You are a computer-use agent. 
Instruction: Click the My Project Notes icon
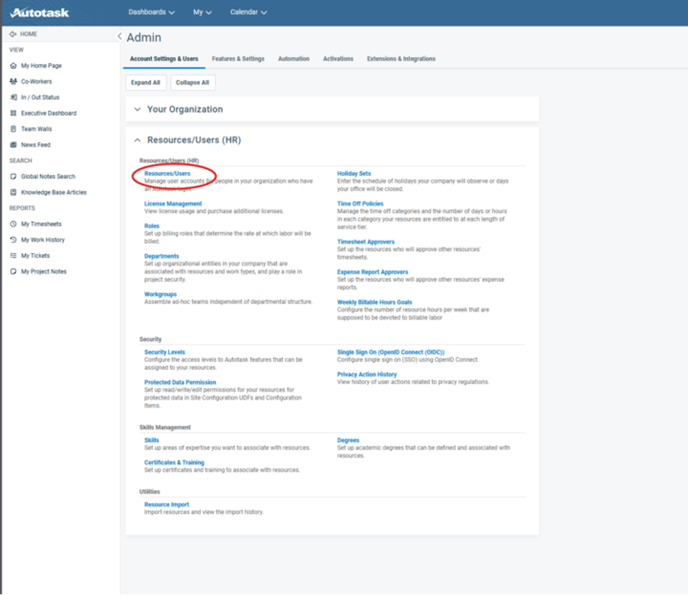click(13, 271)
